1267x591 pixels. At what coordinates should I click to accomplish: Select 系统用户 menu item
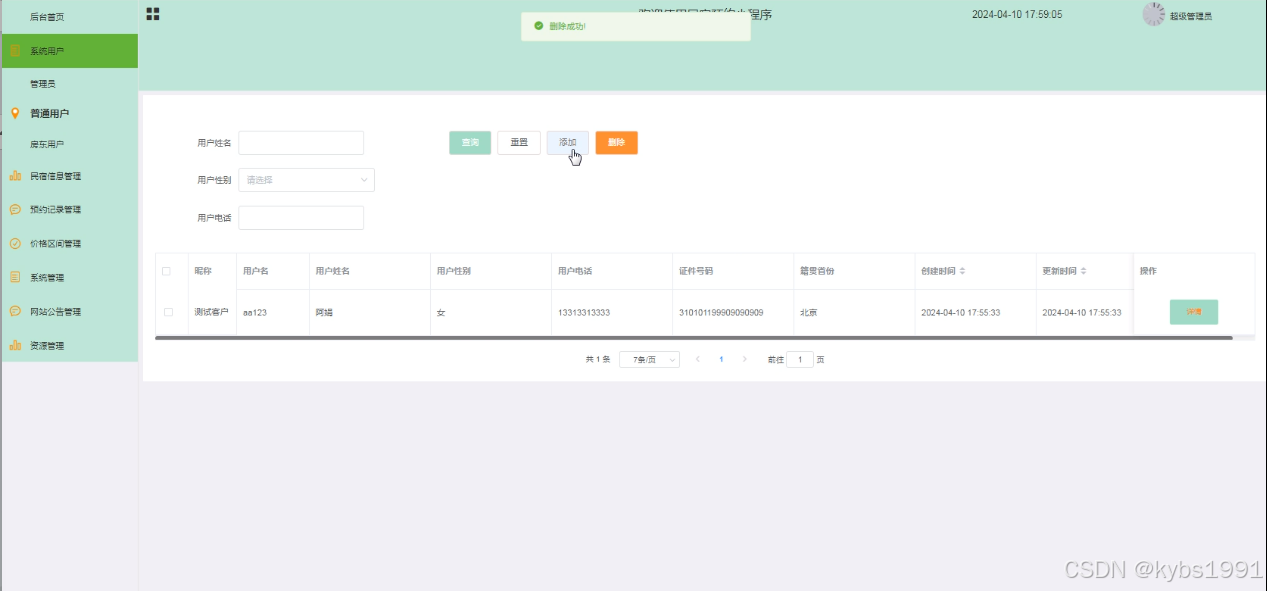coord(69,50)
